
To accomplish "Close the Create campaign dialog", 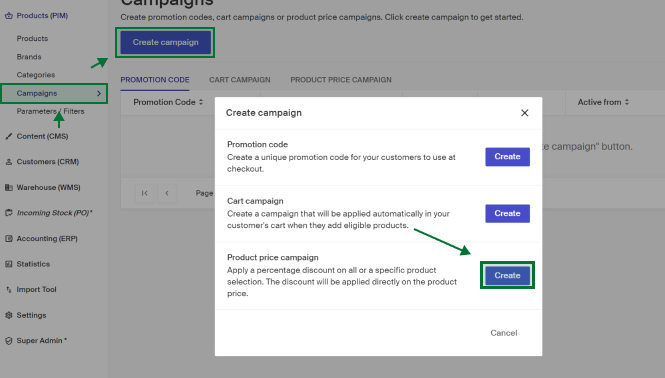I will pos(525,113).
